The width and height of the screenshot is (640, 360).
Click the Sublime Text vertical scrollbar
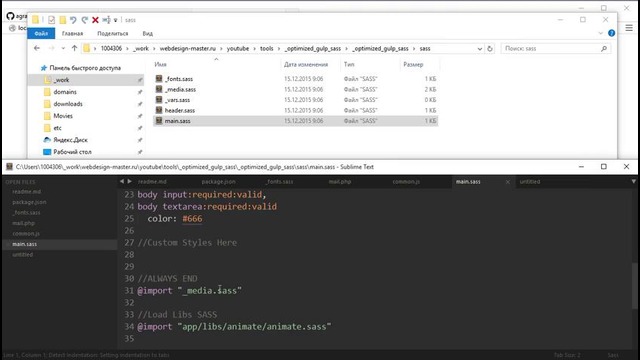(635, 286)
